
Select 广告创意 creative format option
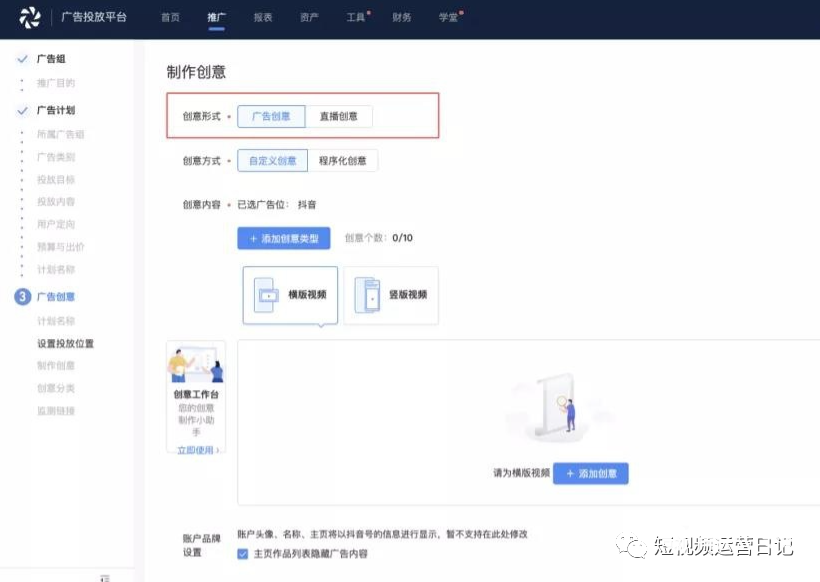click(x=271, y=117)
